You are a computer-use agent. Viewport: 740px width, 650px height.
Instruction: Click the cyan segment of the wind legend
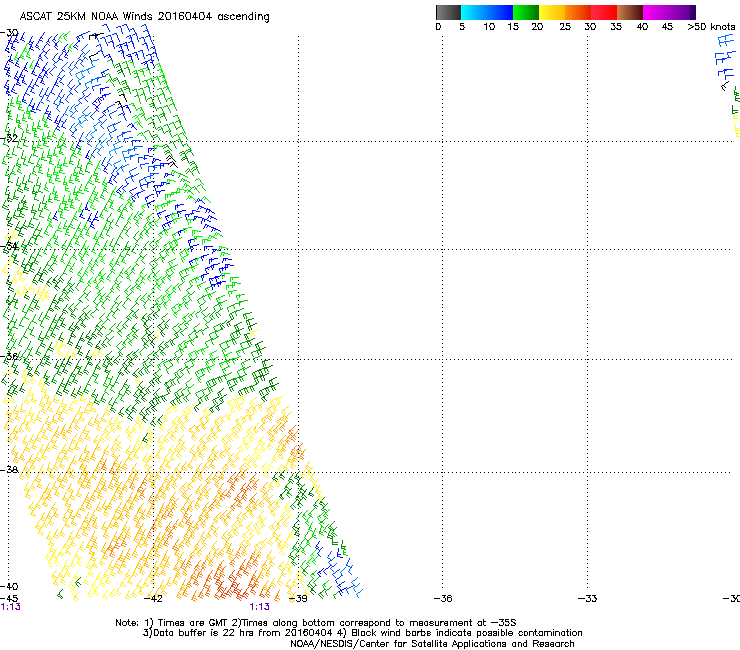[474, 12]
